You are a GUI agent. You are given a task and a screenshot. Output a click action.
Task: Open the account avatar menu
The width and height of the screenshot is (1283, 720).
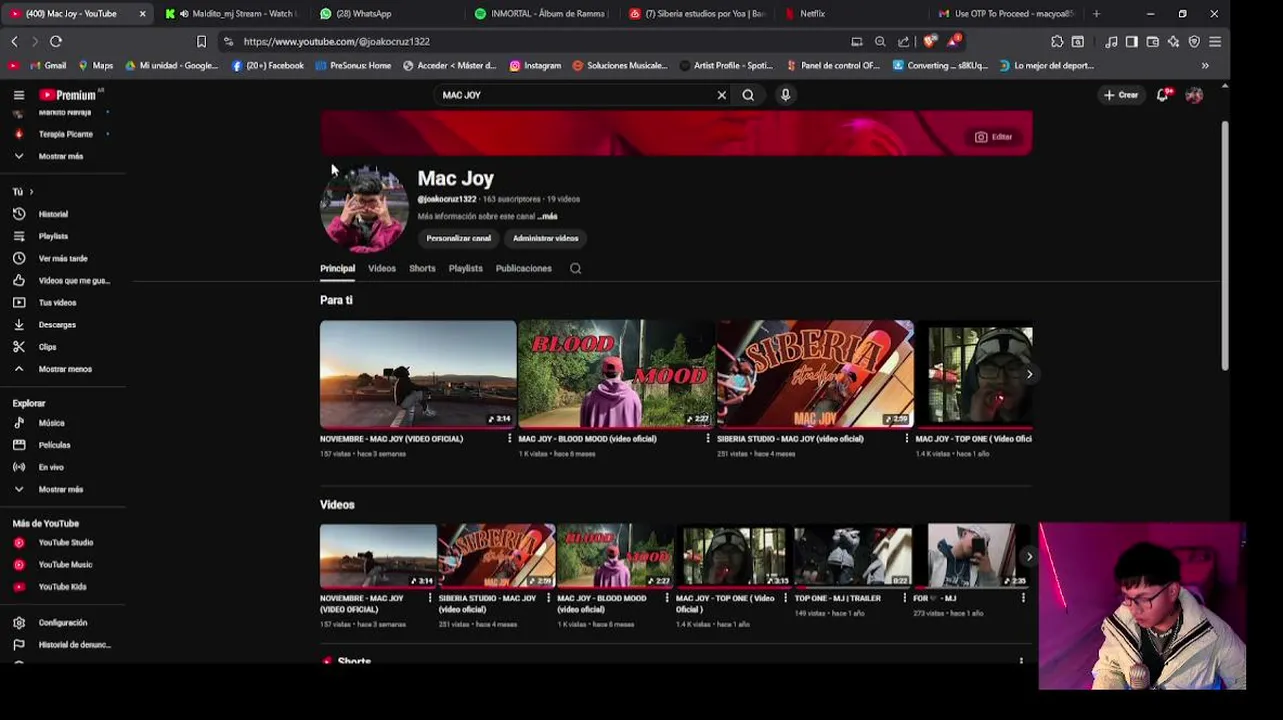(x=1194, y=95)
